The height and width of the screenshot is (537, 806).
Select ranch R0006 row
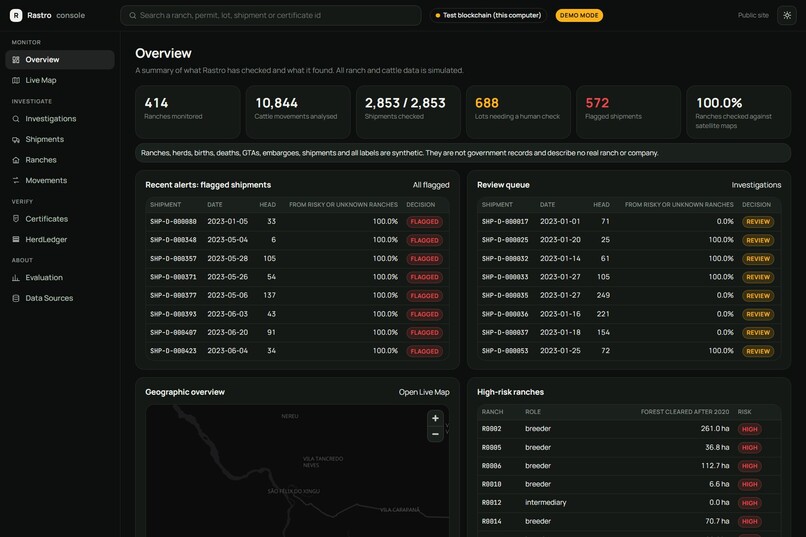point(629,466)
